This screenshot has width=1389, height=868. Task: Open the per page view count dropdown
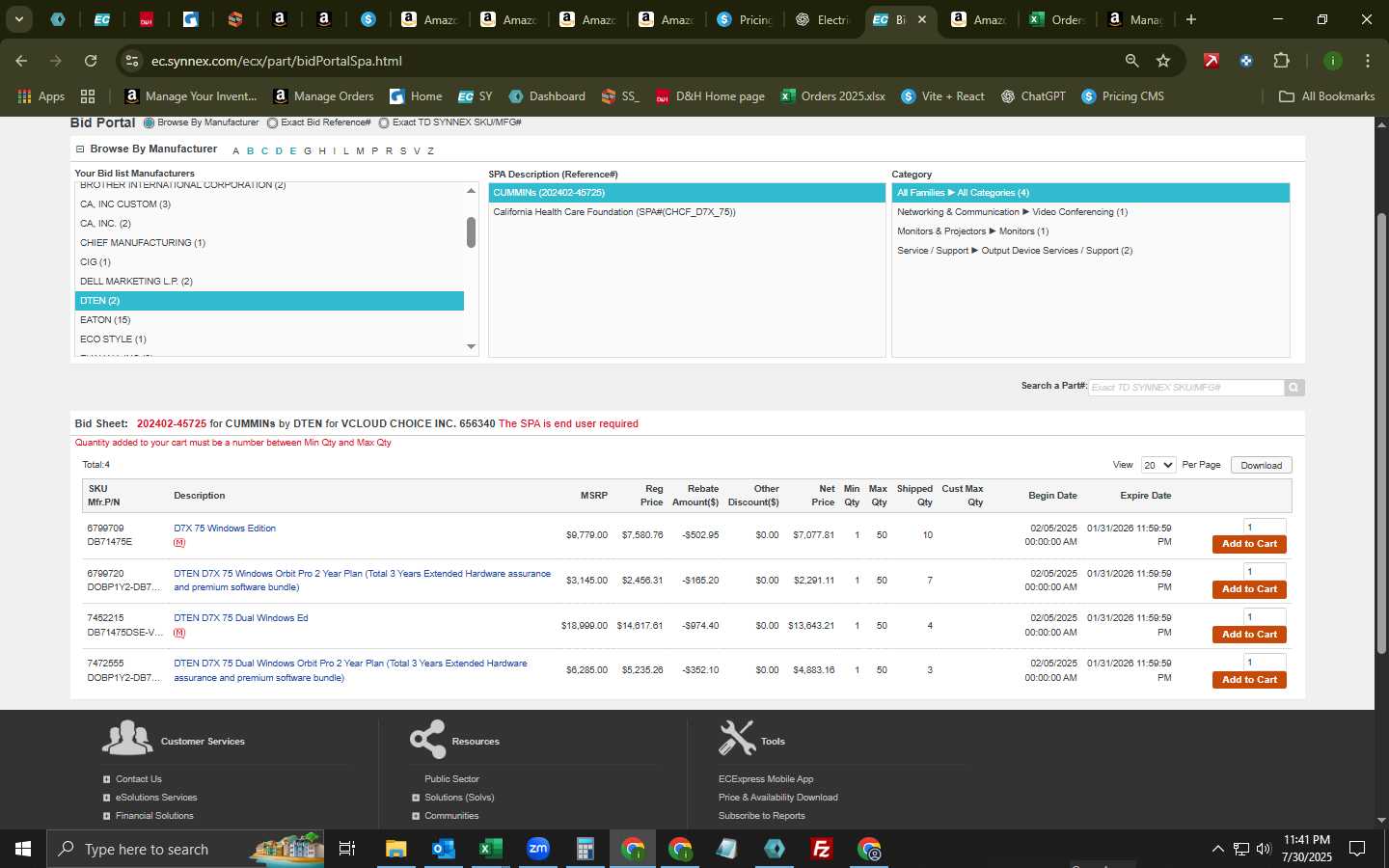click(1157, 465)
